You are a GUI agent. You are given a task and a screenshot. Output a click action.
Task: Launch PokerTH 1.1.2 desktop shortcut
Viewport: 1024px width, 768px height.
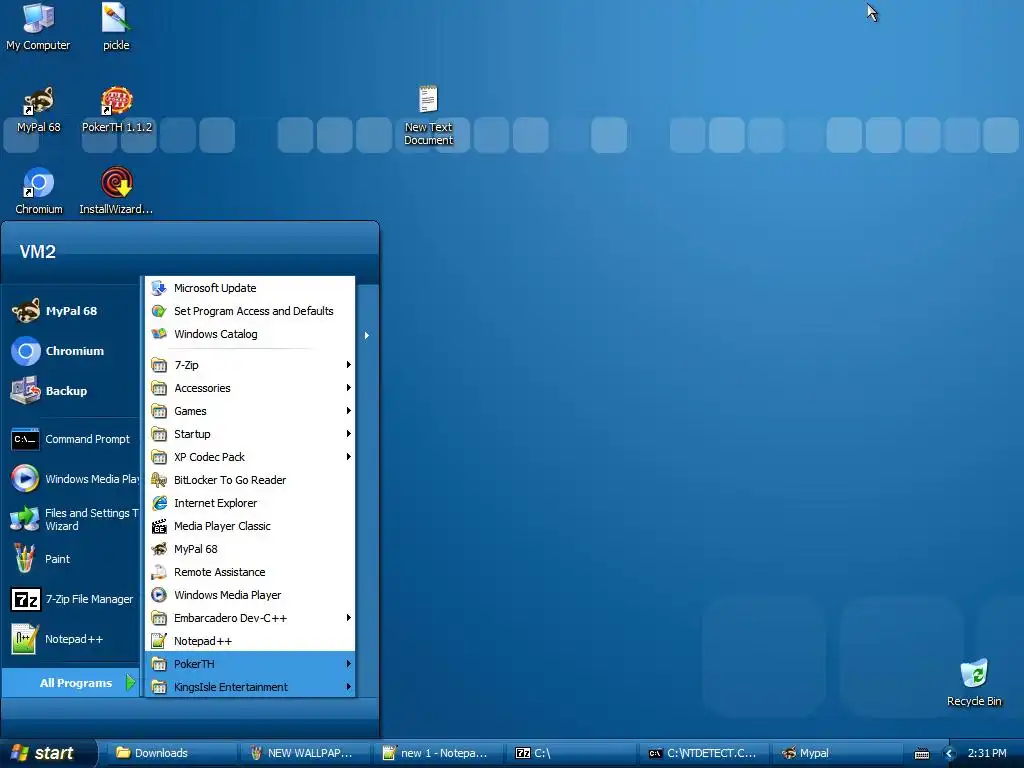[x=117, y=109]
